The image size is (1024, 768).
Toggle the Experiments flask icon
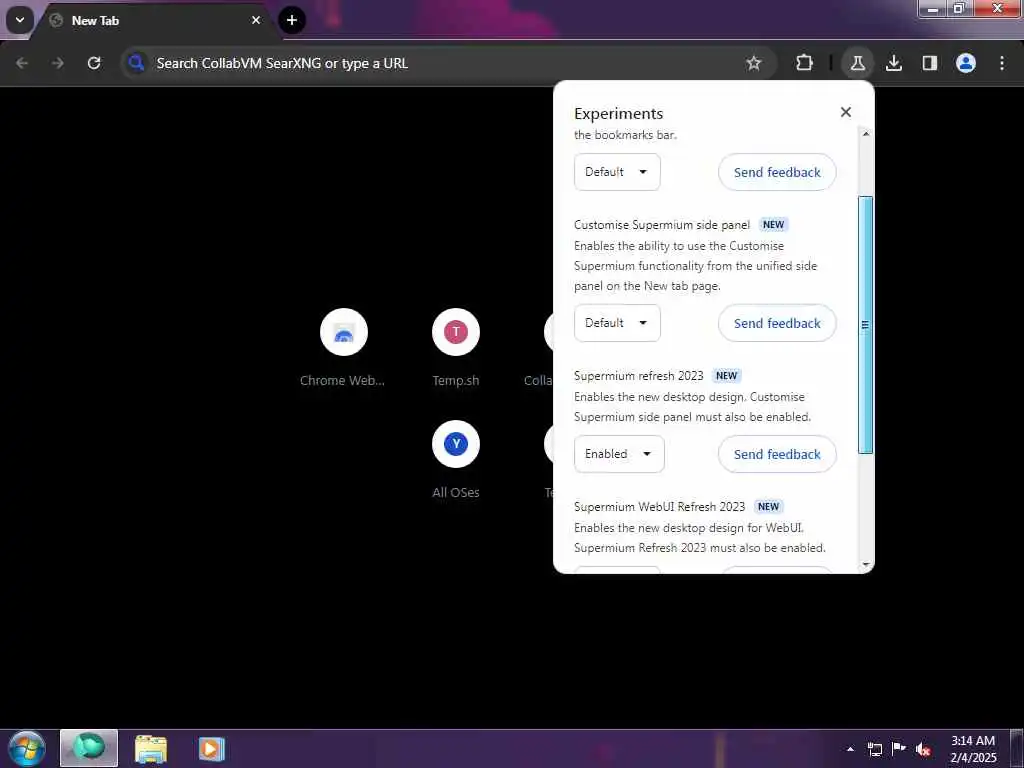[857, 63]
